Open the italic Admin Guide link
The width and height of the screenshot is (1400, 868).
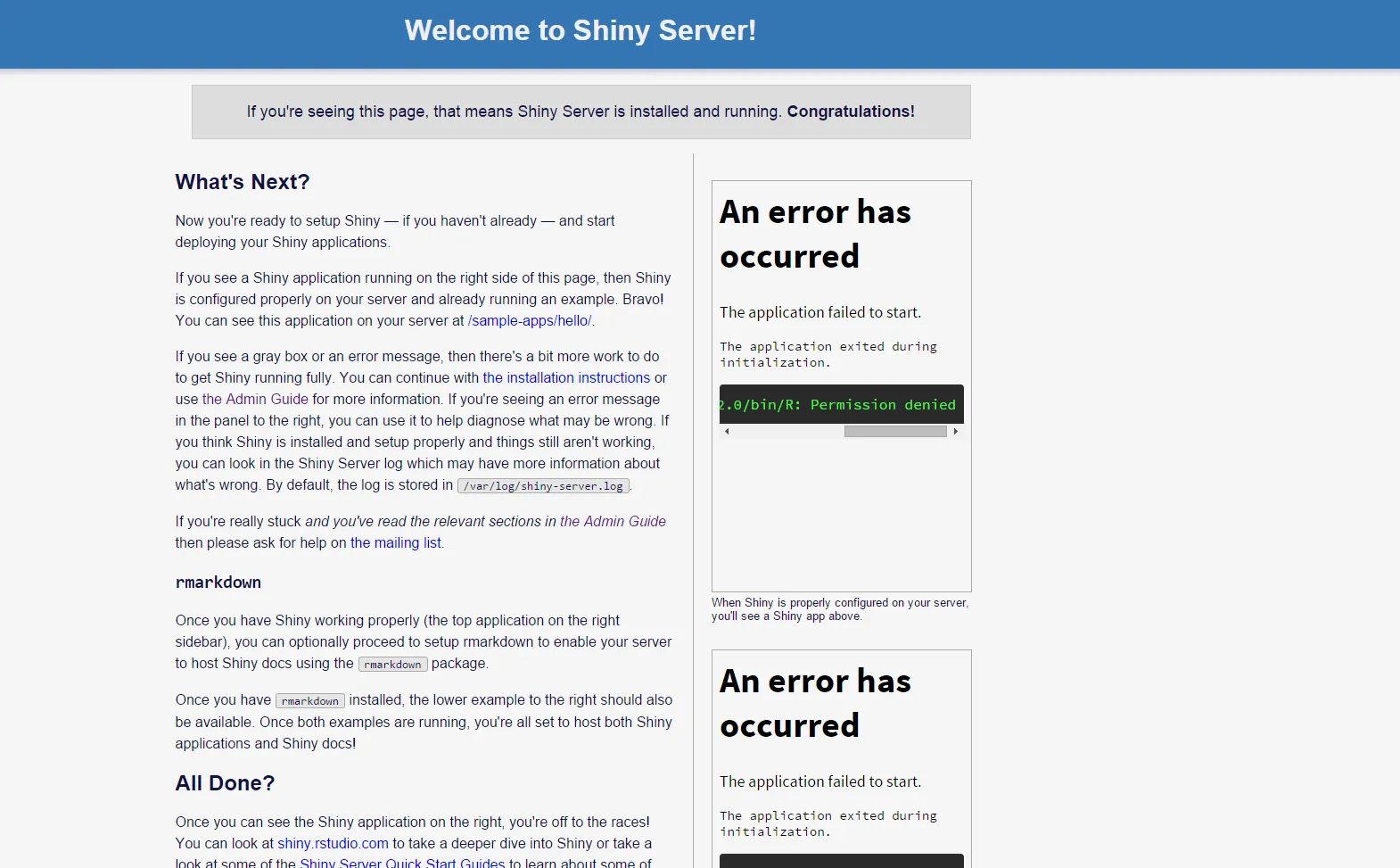coord(613,522)
